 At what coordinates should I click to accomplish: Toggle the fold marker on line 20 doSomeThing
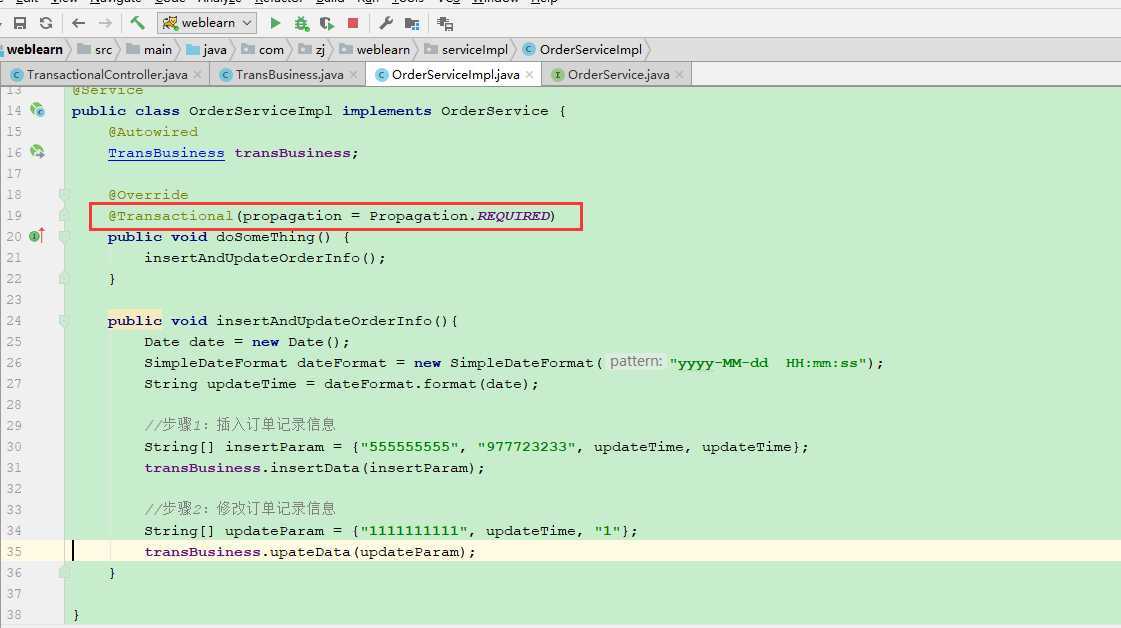pos(64,236)
